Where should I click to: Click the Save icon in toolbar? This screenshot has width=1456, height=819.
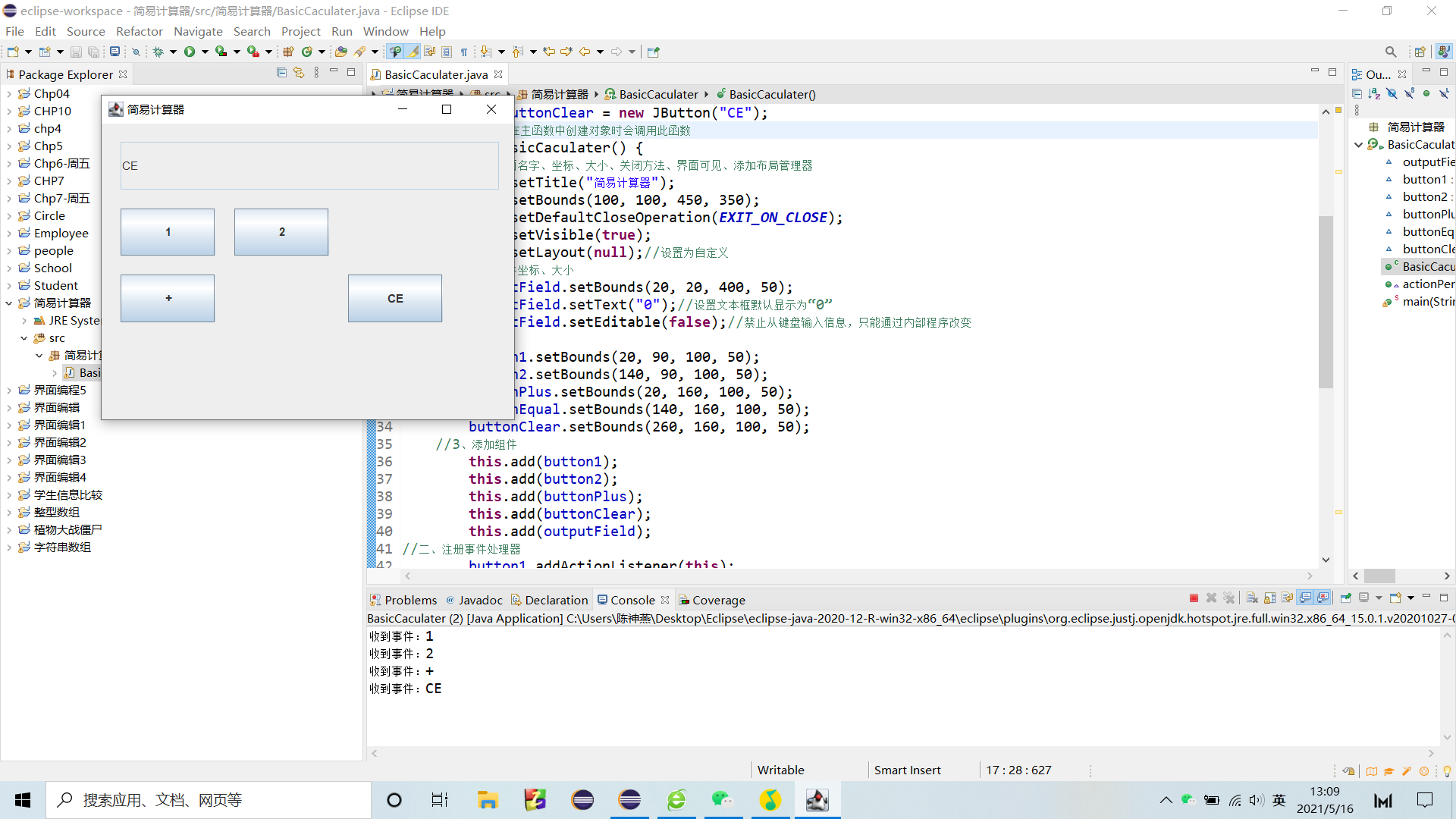76,52
